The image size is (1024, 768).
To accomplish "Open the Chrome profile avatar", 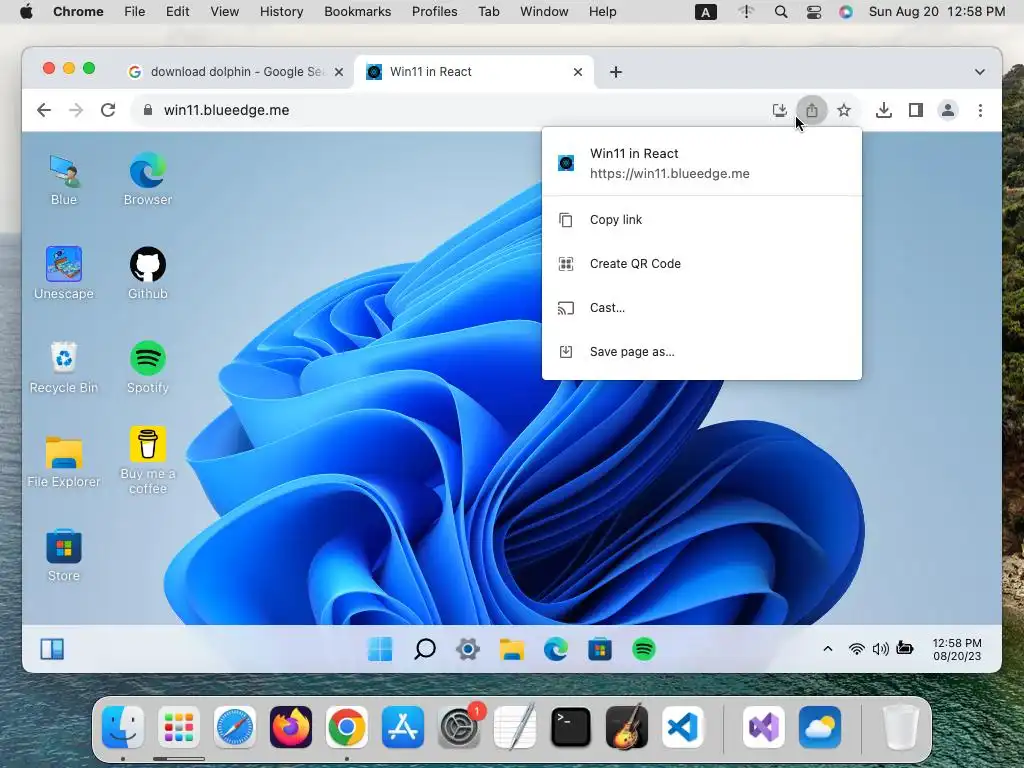I will [x=948, y=110].
